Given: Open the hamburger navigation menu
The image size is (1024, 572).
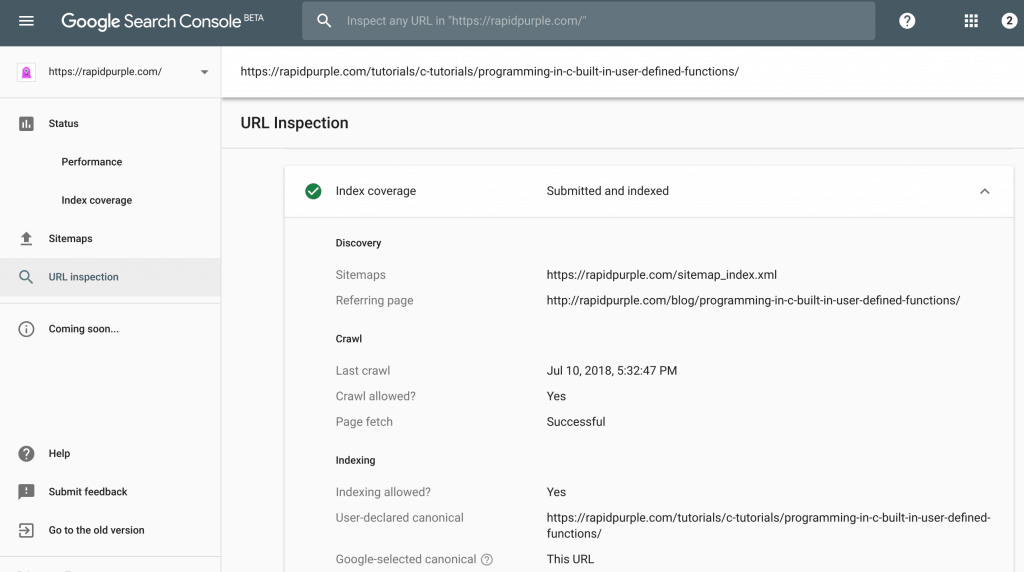Looking at the screenshot, I should (26, 21).
